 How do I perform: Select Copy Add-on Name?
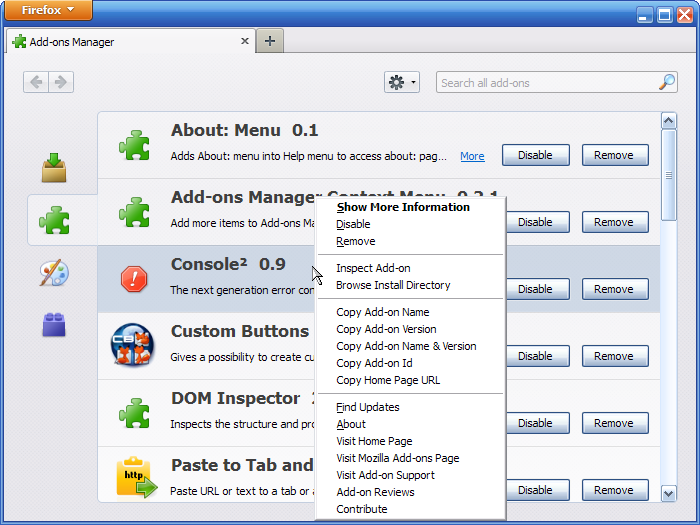[x=410, y=312]
